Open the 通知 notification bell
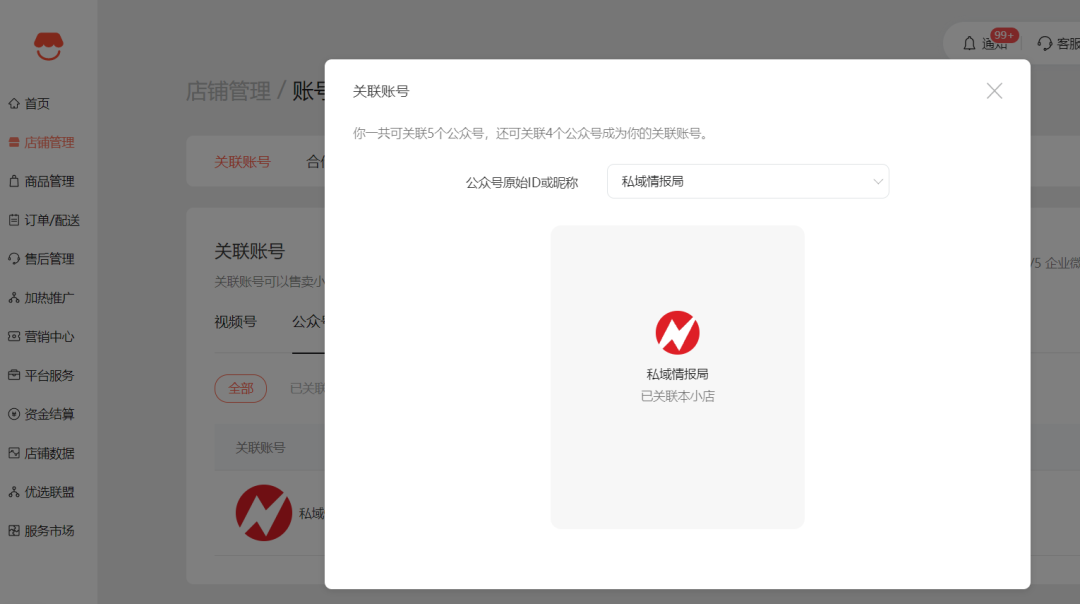This screenshot has width=1080, height=604. pos(980,43)
